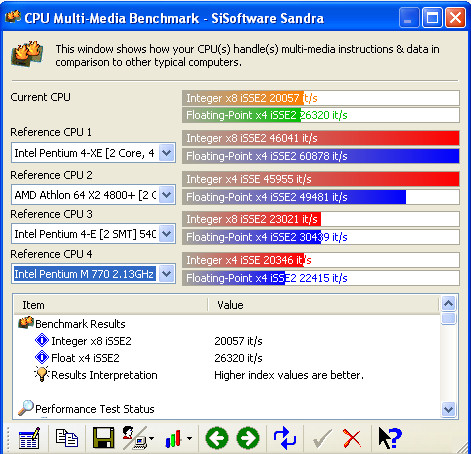Click scroll up arrow in results list
The image size is (471, 454).
(448, 303)
